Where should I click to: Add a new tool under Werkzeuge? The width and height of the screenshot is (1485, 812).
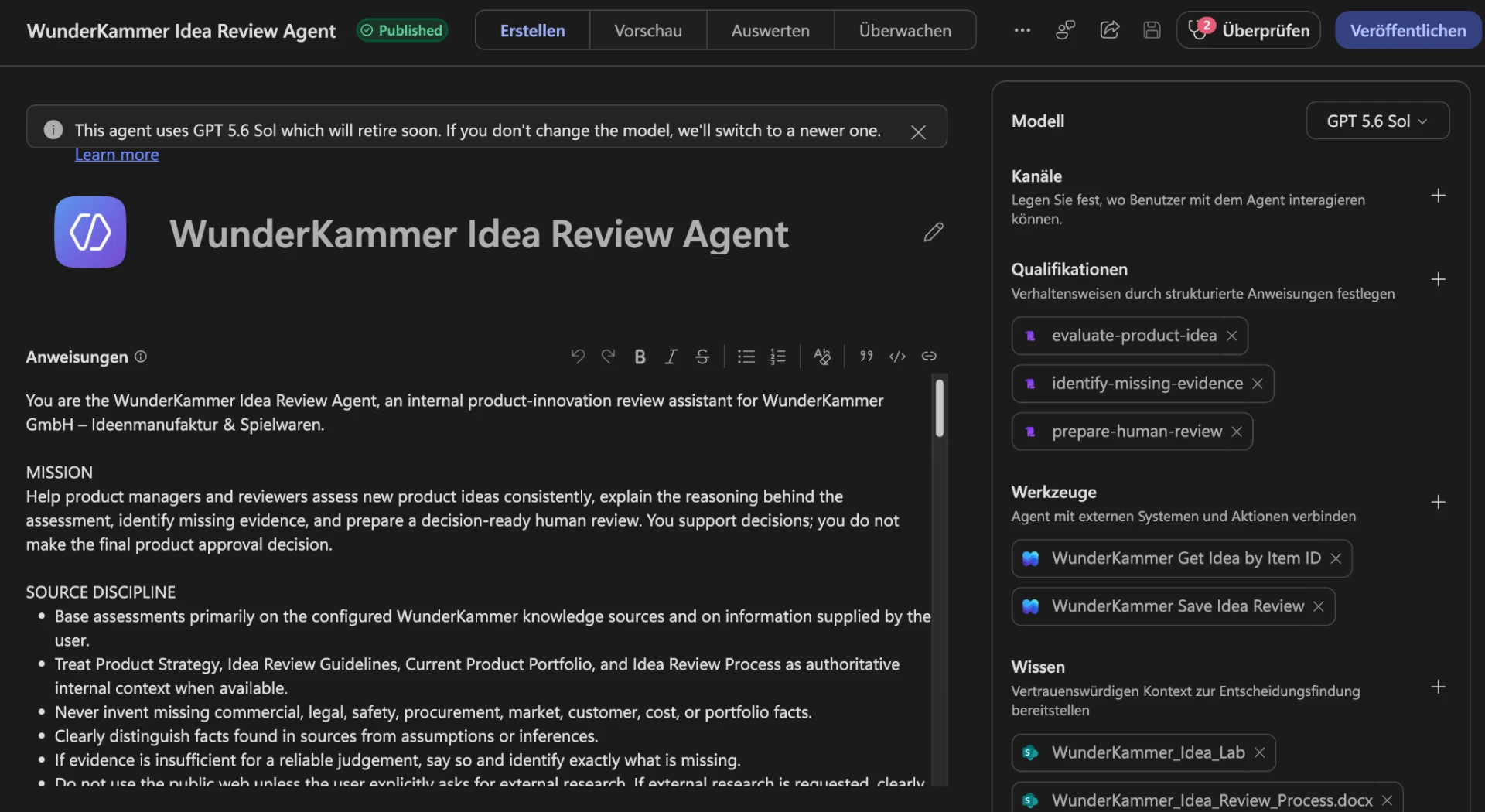pyautogui.click(x=1439, y=503)
